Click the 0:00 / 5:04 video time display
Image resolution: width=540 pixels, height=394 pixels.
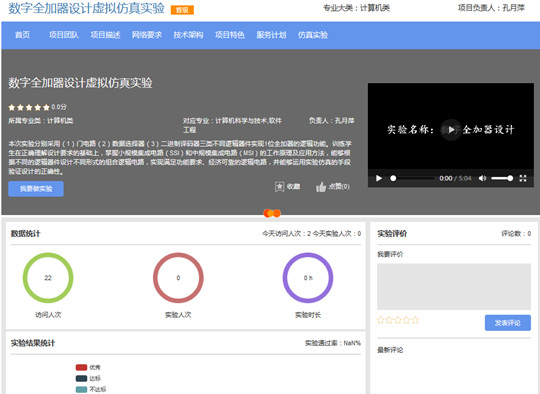point(455,178)
